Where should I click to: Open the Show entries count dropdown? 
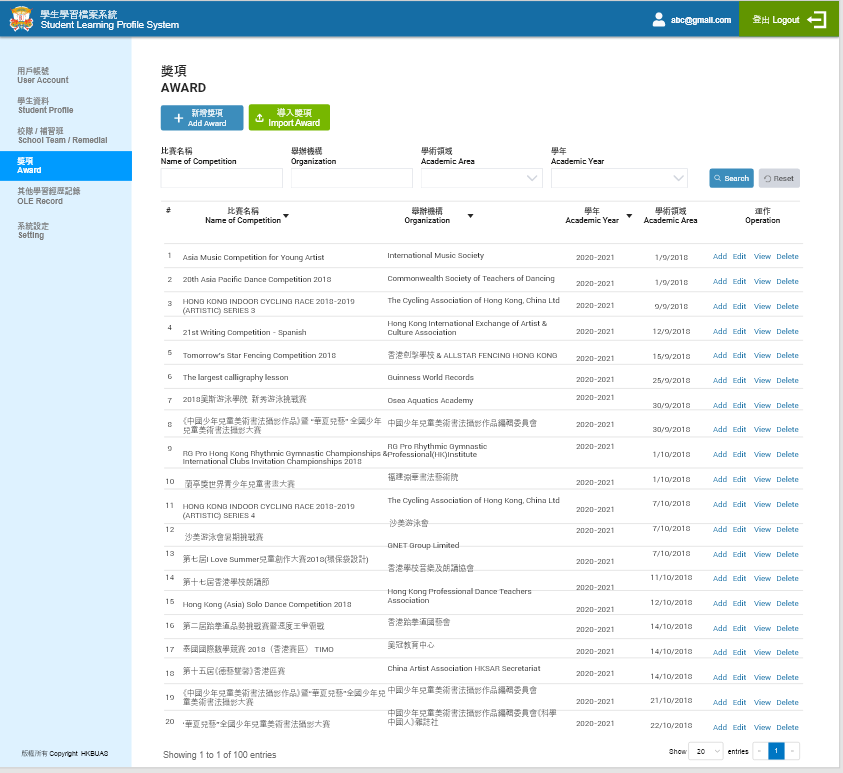coord(705,750)
